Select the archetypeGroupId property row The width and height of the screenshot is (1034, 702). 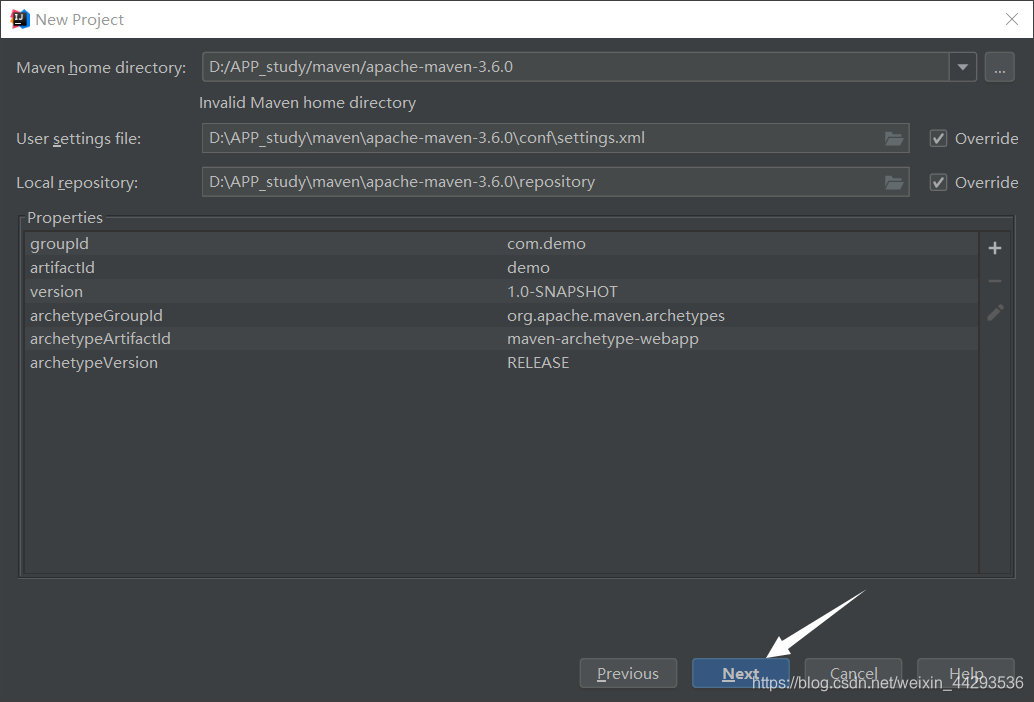pos(501,315)
